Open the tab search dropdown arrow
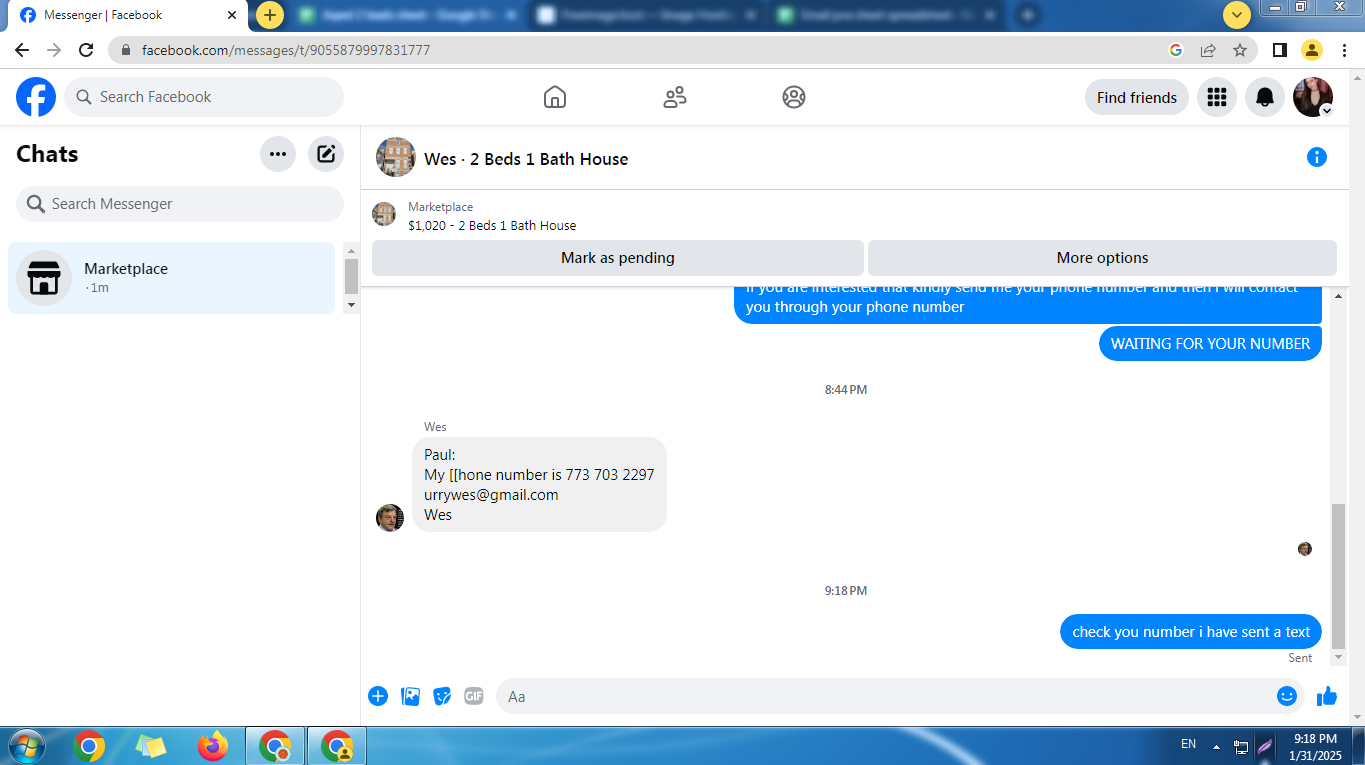The width and height of the screenshot is (1365, 765). pyautogui.click(x=1237, y=15)
